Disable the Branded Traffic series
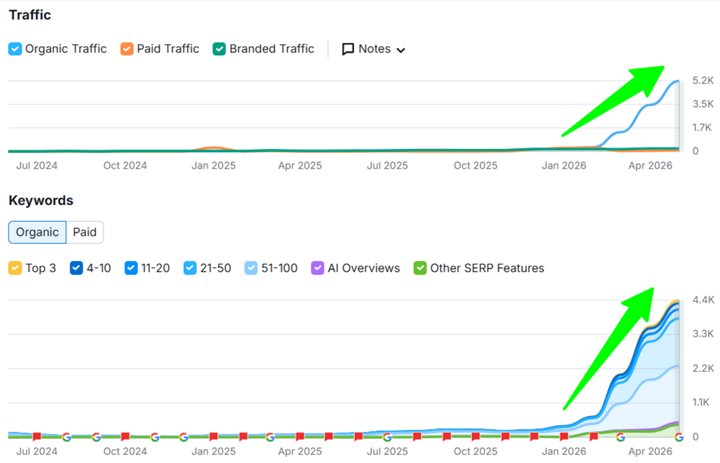The image size is (720, 463). tap(219, 49)
